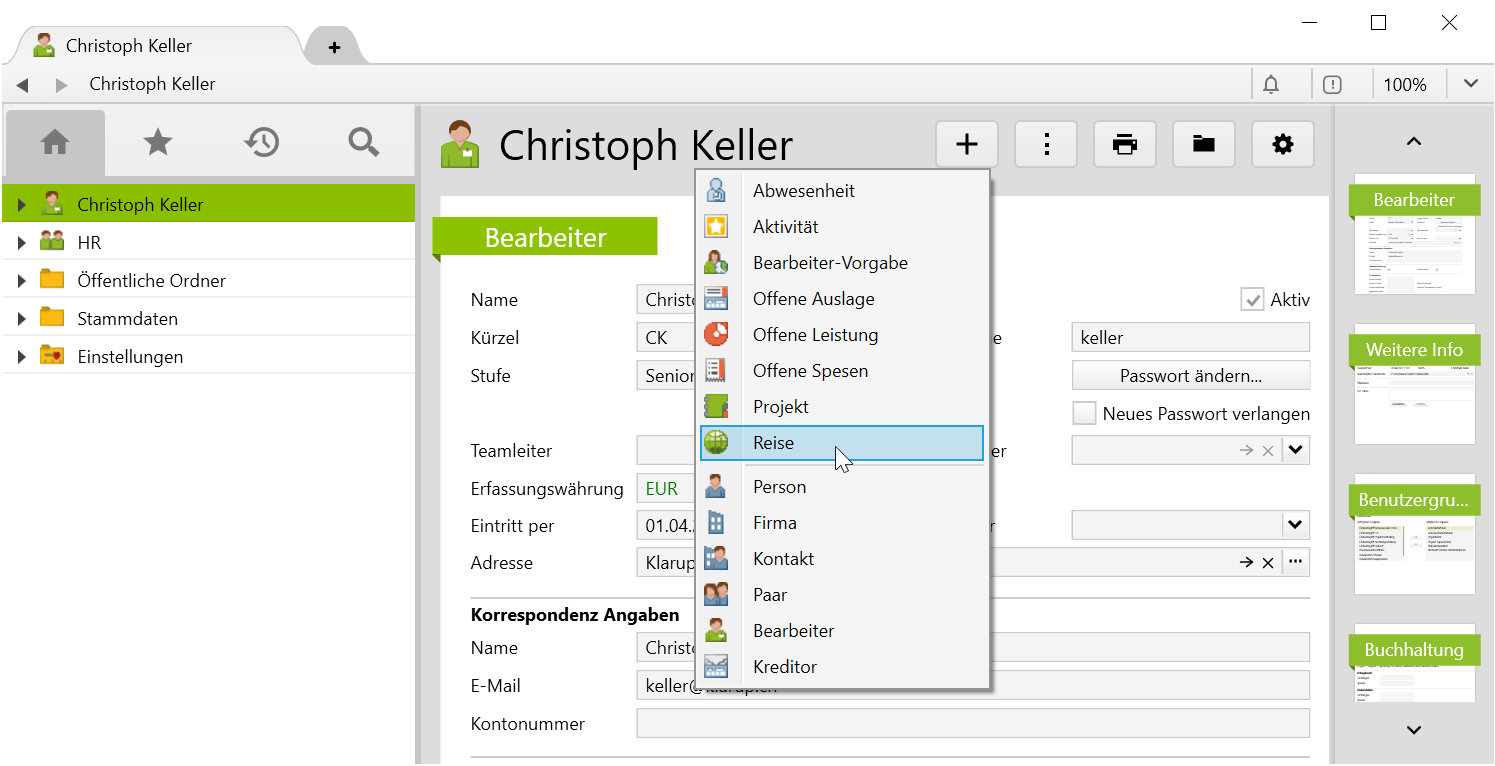Click the Kontonummer input field
The image size is (1495, 766).
pyautogui.click(x=972, y=723)
